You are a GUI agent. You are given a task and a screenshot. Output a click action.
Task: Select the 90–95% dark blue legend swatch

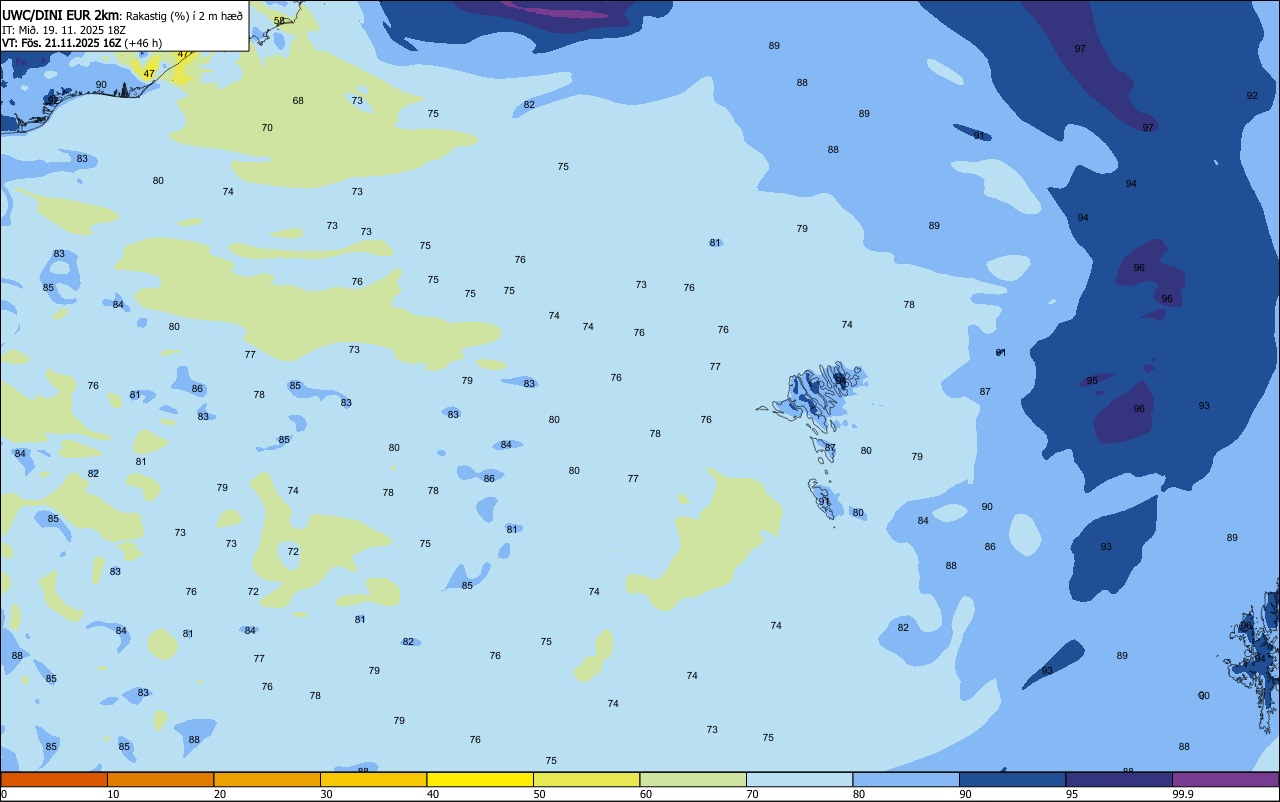[x=1012, y=779]
